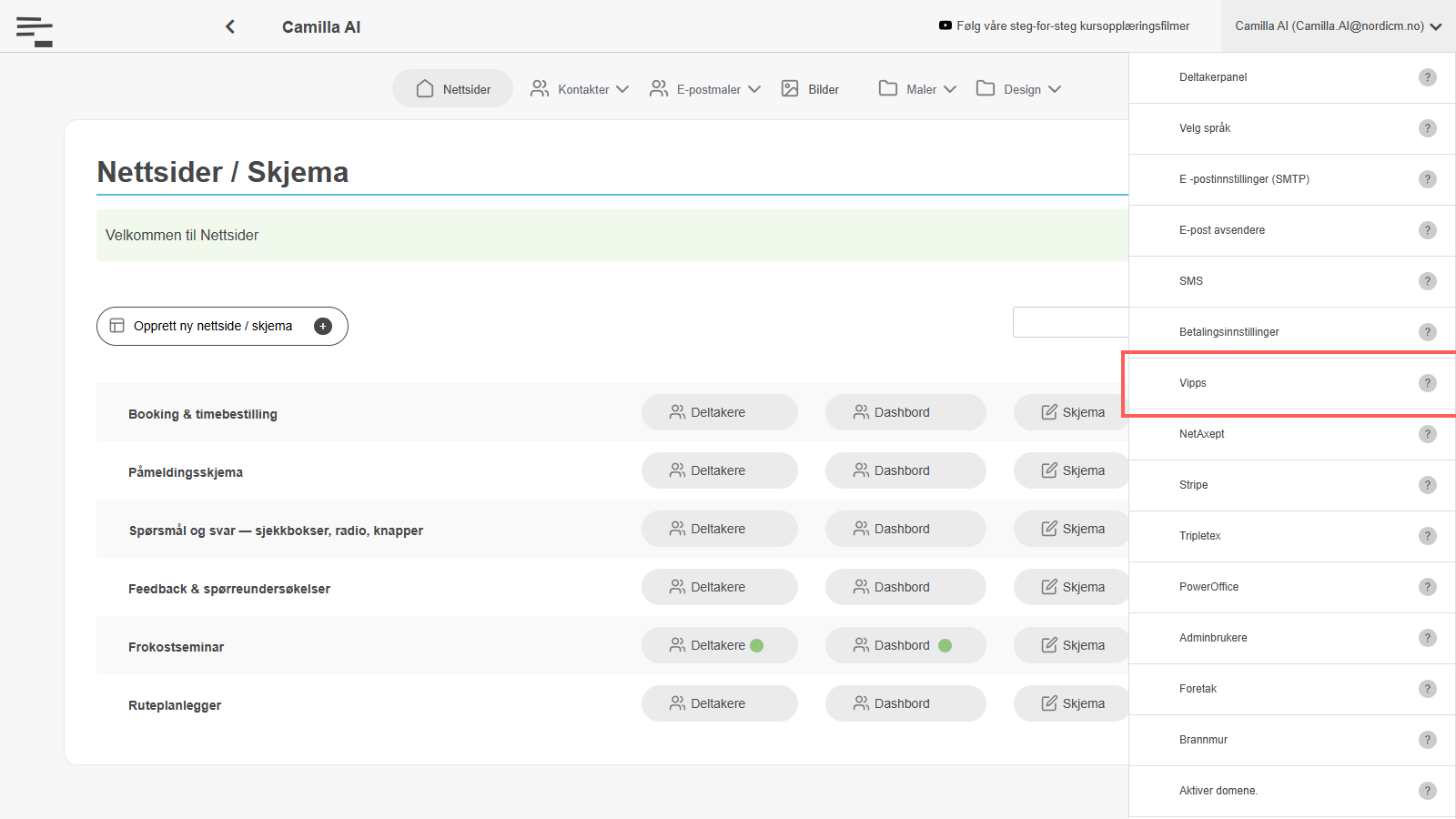This screenshot has width=1456, height=819.
Task: Click help icon for Tripletex
Action: click(1428, 536)
